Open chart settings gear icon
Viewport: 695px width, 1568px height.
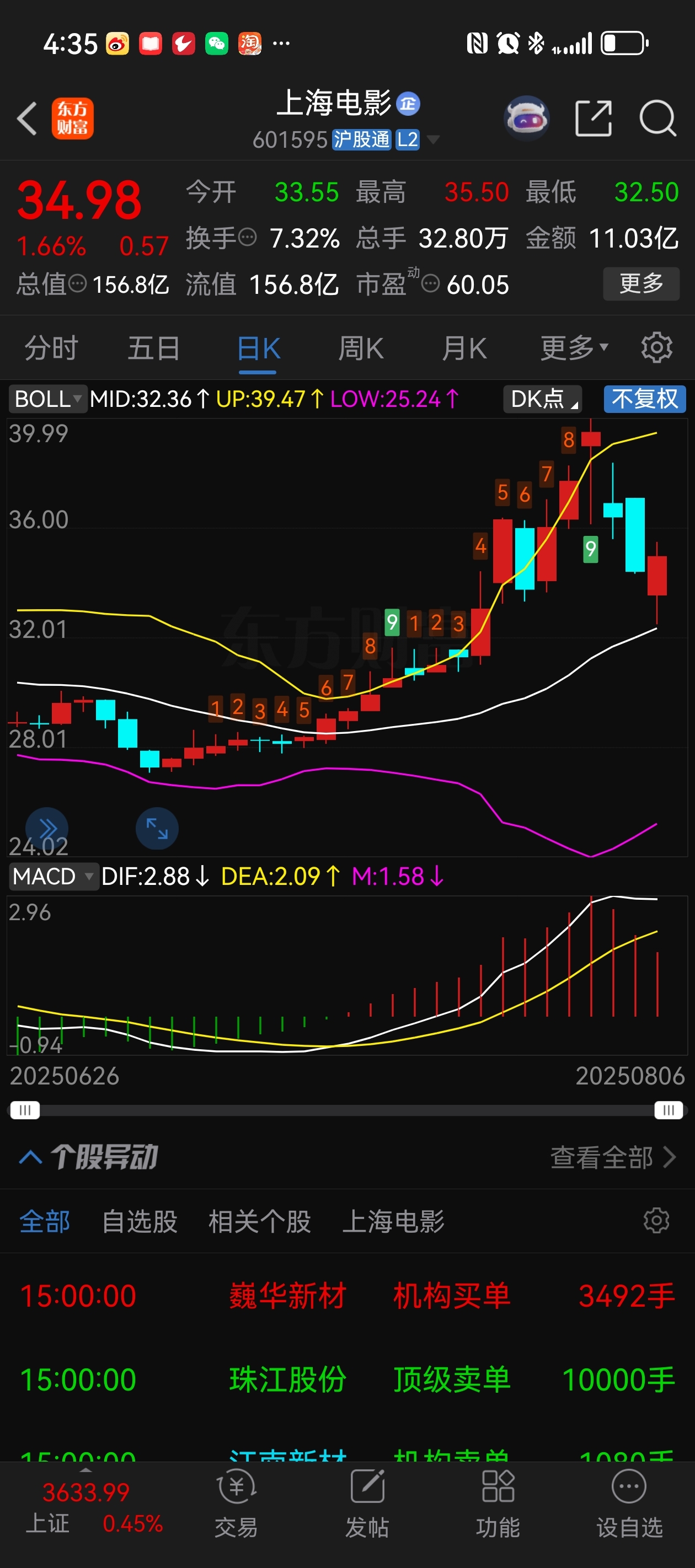pos(656,348)
